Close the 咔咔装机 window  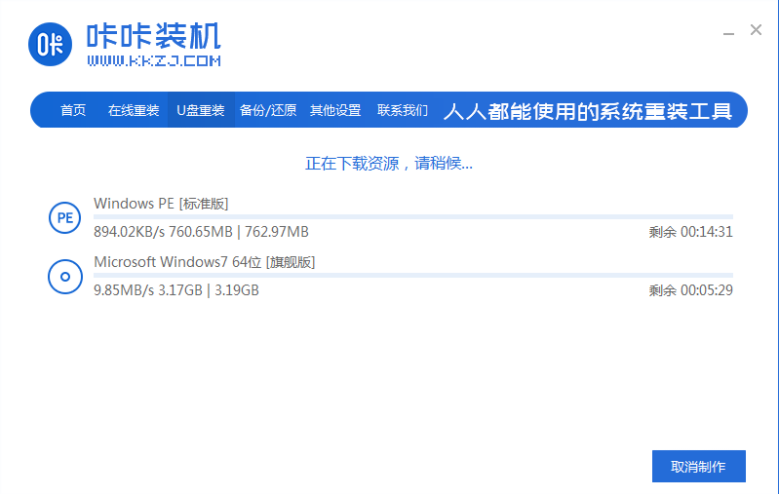tap(756, 31)
